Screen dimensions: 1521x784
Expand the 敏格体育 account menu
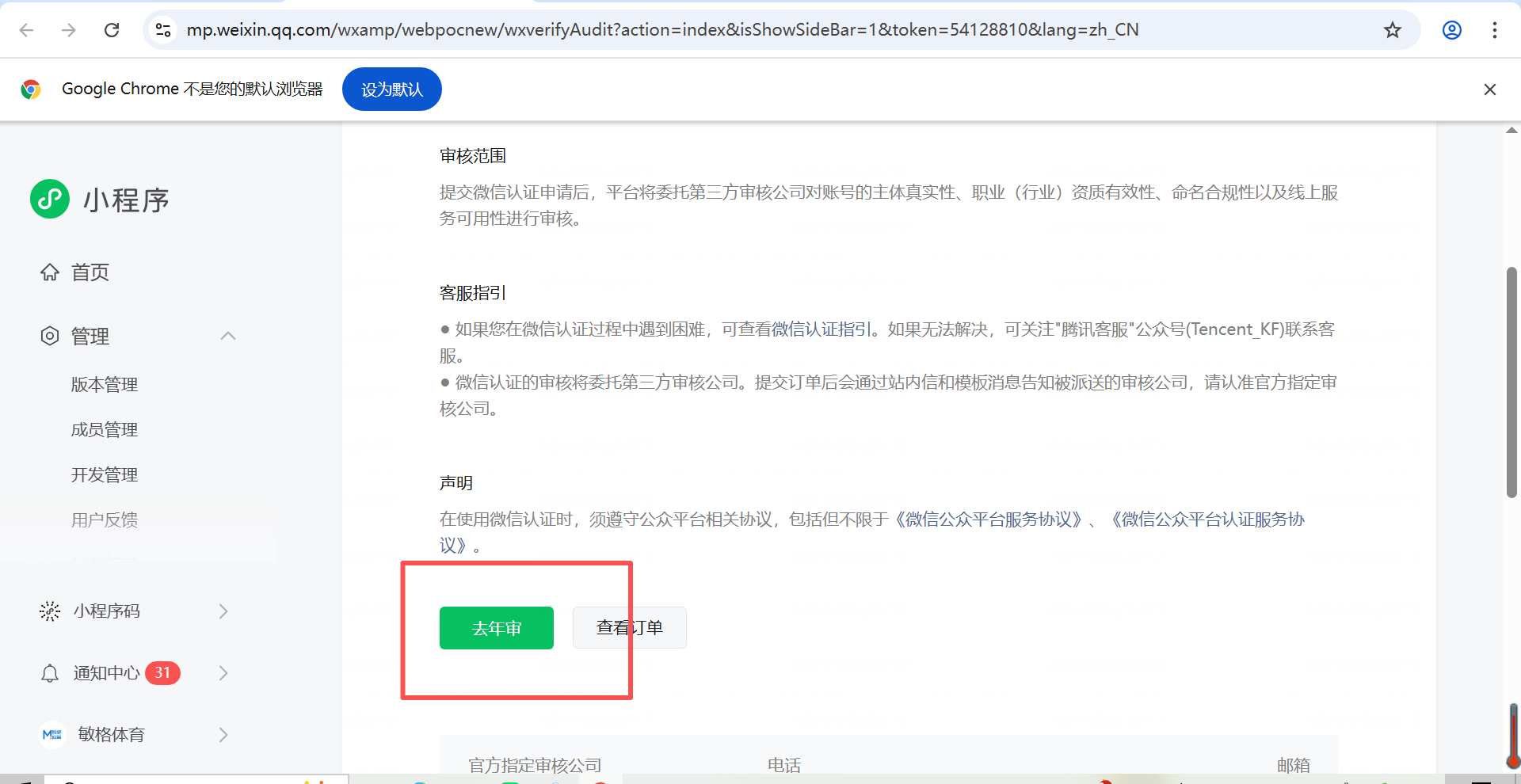click(x=223, y=735)
